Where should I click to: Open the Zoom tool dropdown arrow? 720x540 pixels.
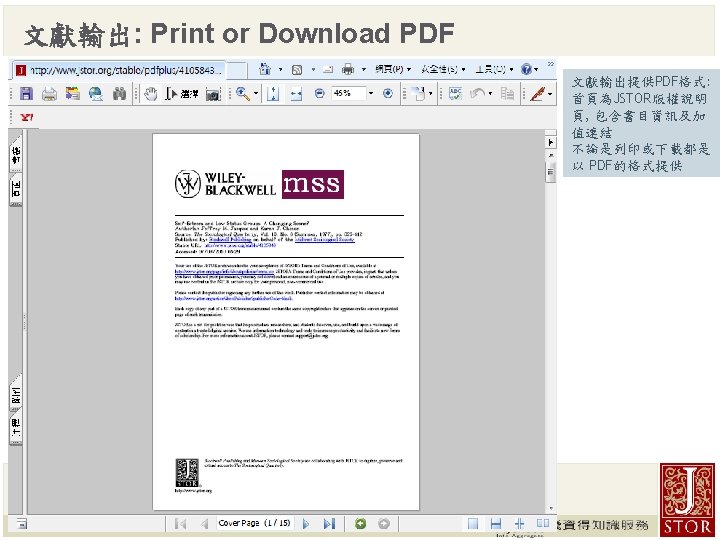tap(256, 94)
